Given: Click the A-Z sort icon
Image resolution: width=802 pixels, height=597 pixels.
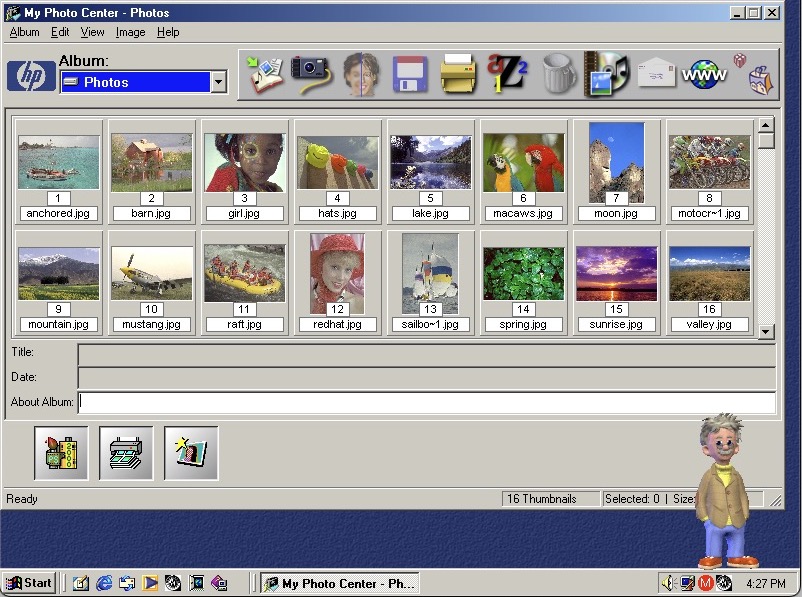Looking at the screenshot, I should 507,73.
